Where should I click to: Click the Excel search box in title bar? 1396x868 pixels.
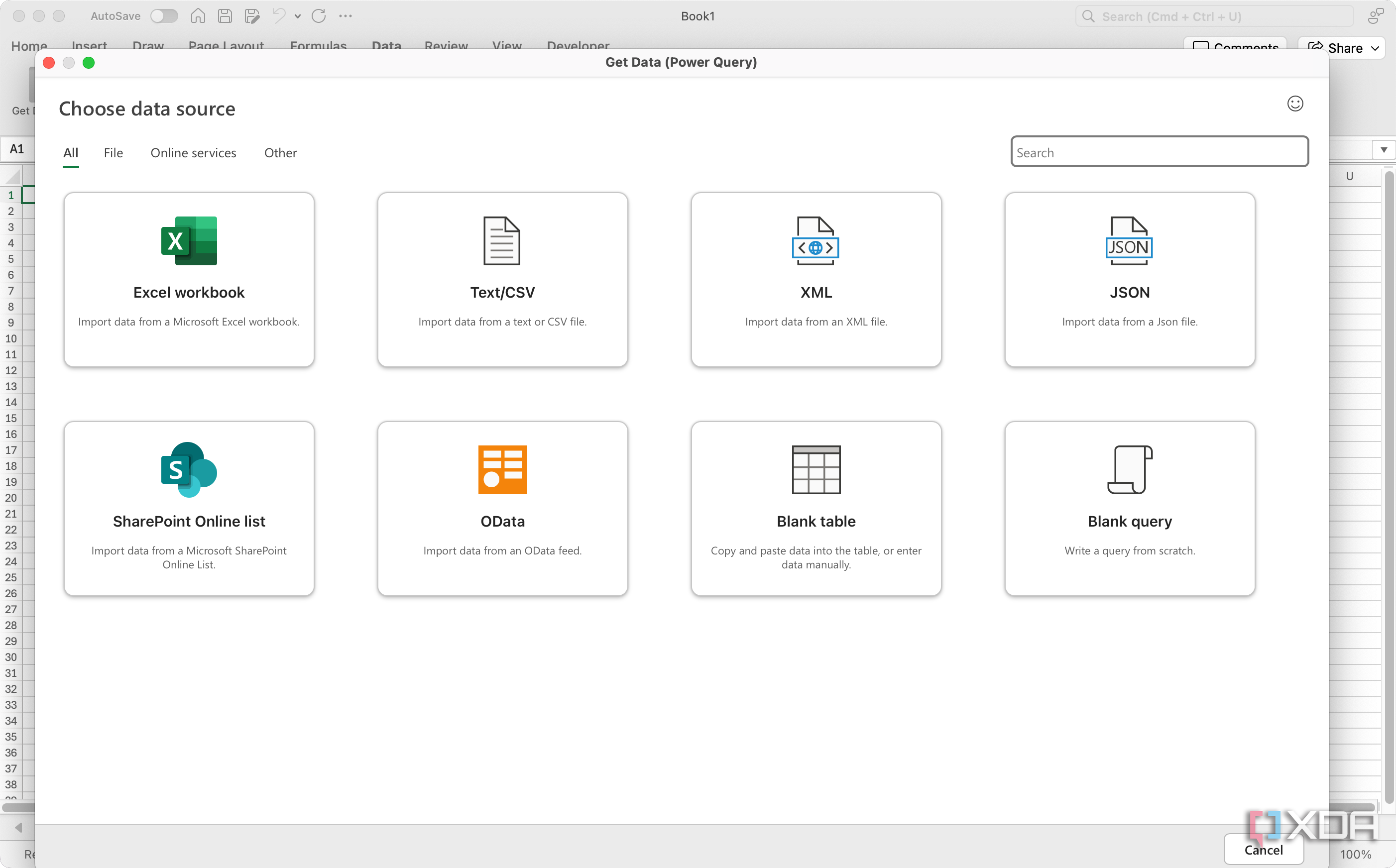[x=1214, y=16]
